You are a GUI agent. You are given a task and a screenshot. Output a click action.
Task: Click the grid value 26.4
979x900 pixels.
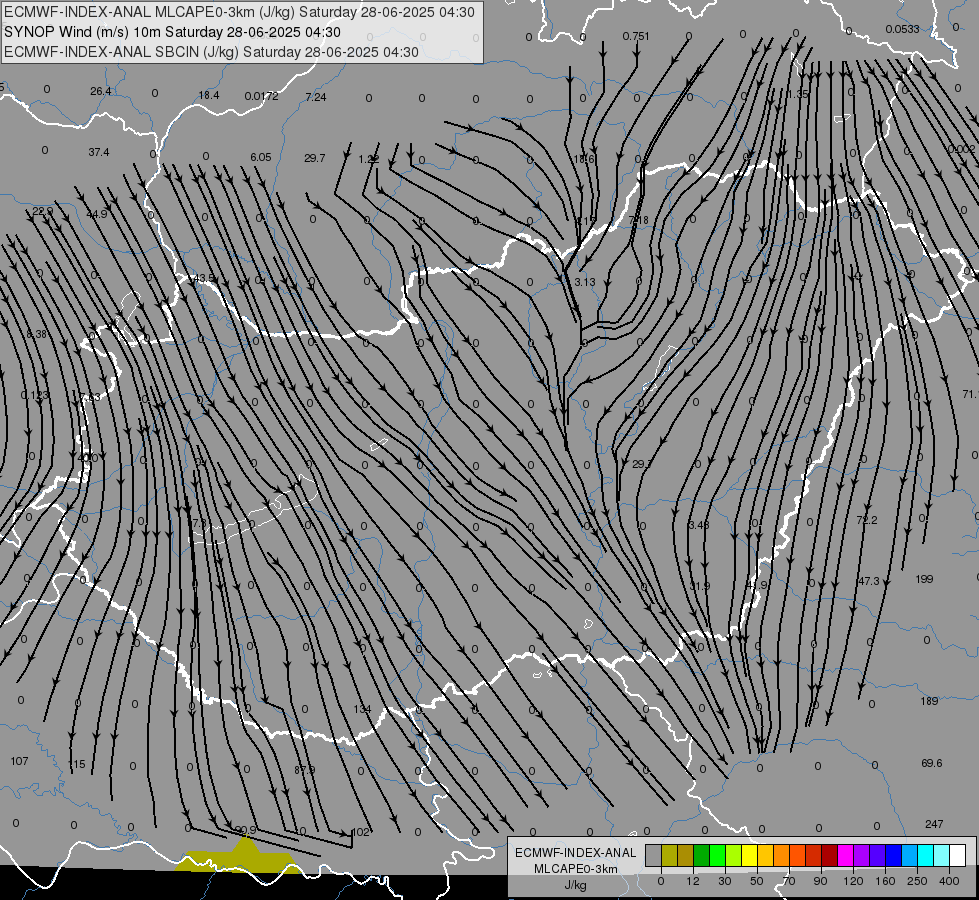pos(101,91)
